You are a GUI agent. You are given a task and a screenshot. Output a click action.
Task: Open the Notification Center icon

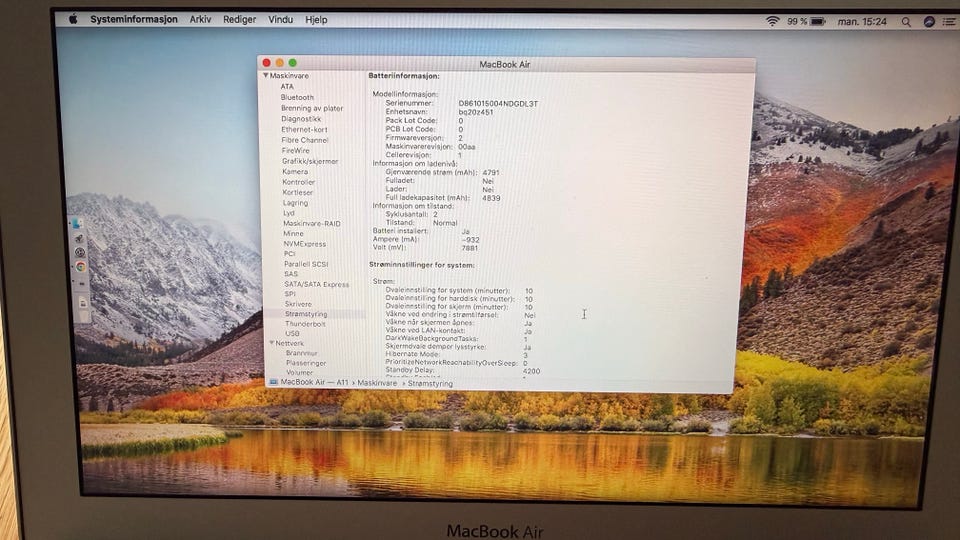point(949,22)
